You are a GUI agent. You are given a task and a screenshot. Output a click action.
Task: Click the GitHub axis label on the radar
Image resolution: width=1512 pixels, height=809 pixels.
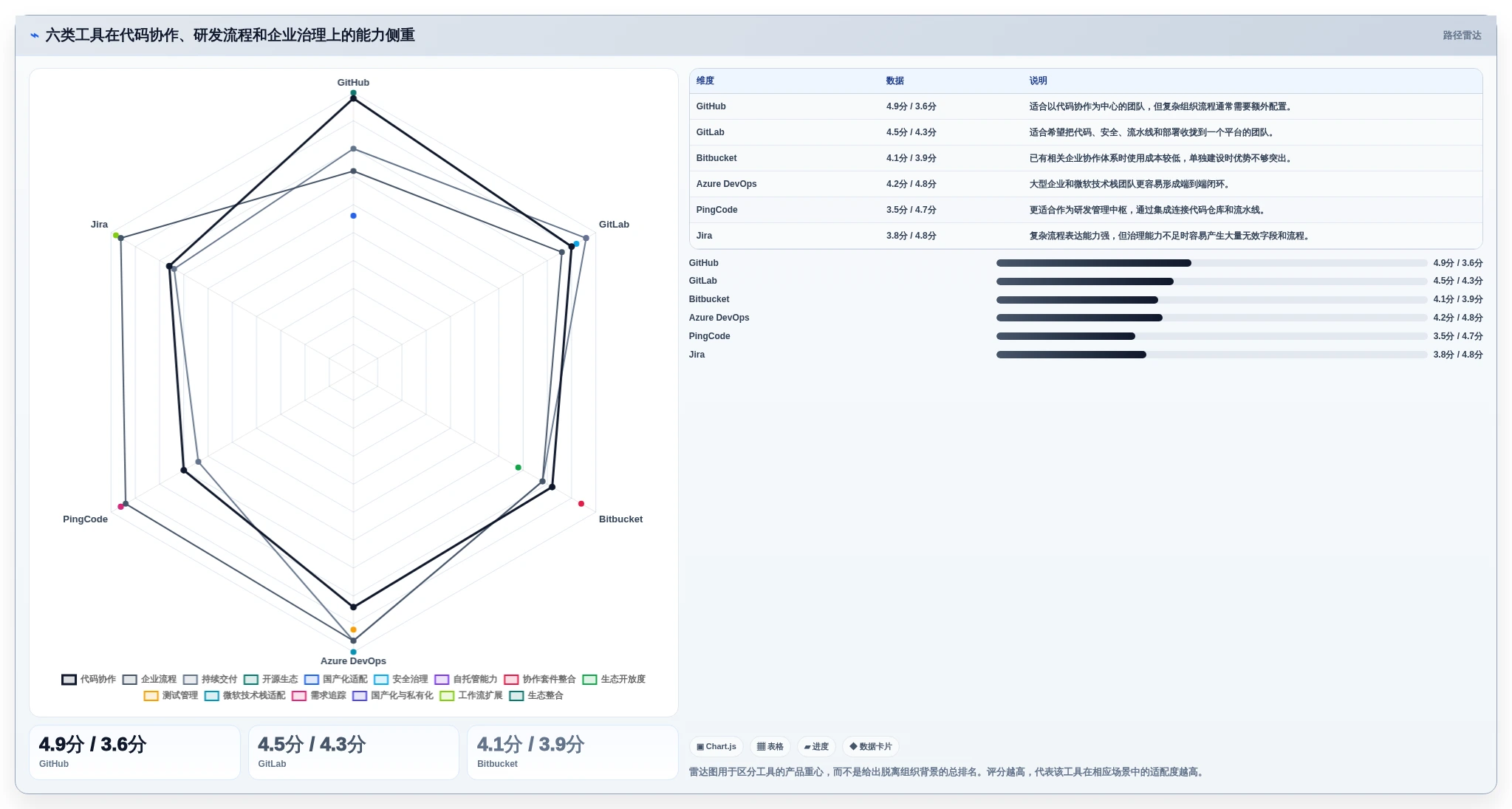353,83
